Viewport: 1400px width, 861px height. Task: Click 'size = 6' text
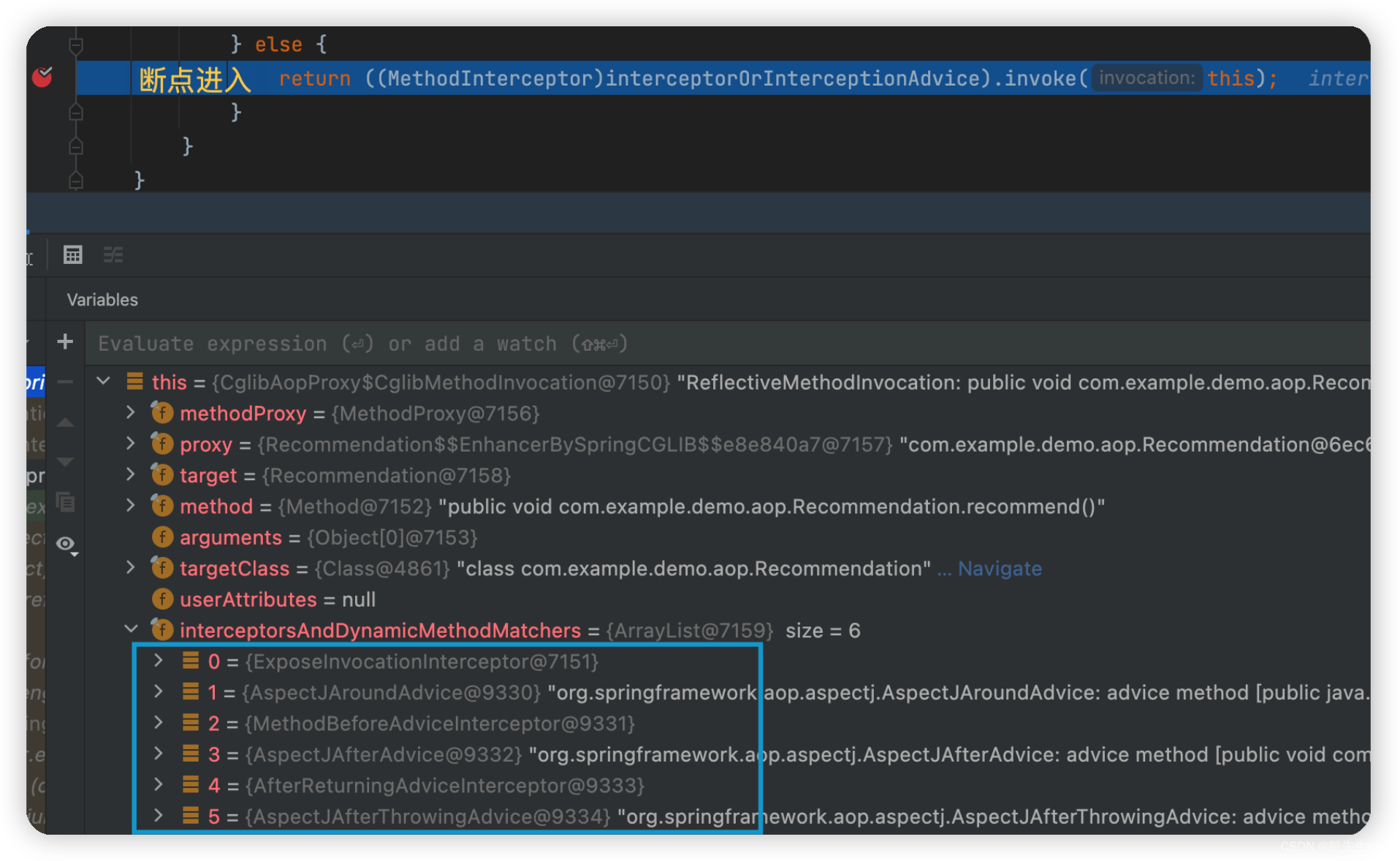(x=823, y=631)
